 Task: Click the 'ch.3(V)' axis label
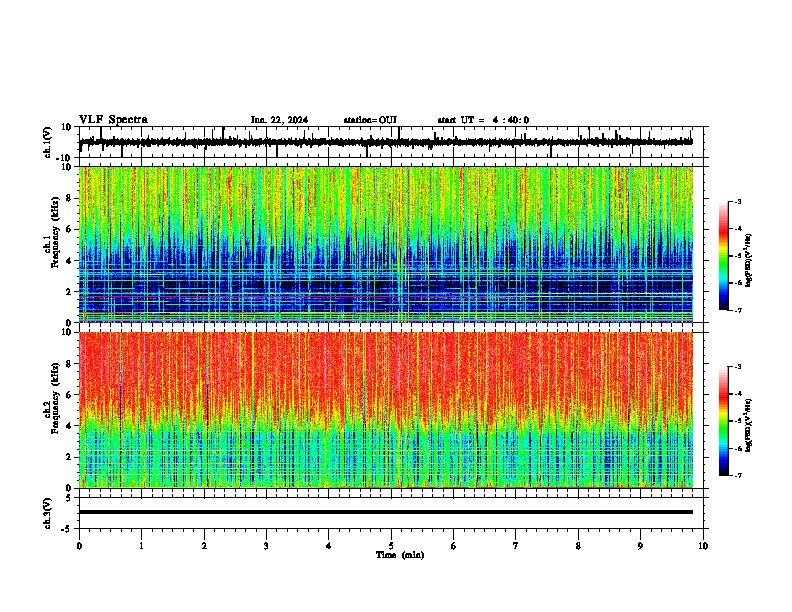point(48,513)
